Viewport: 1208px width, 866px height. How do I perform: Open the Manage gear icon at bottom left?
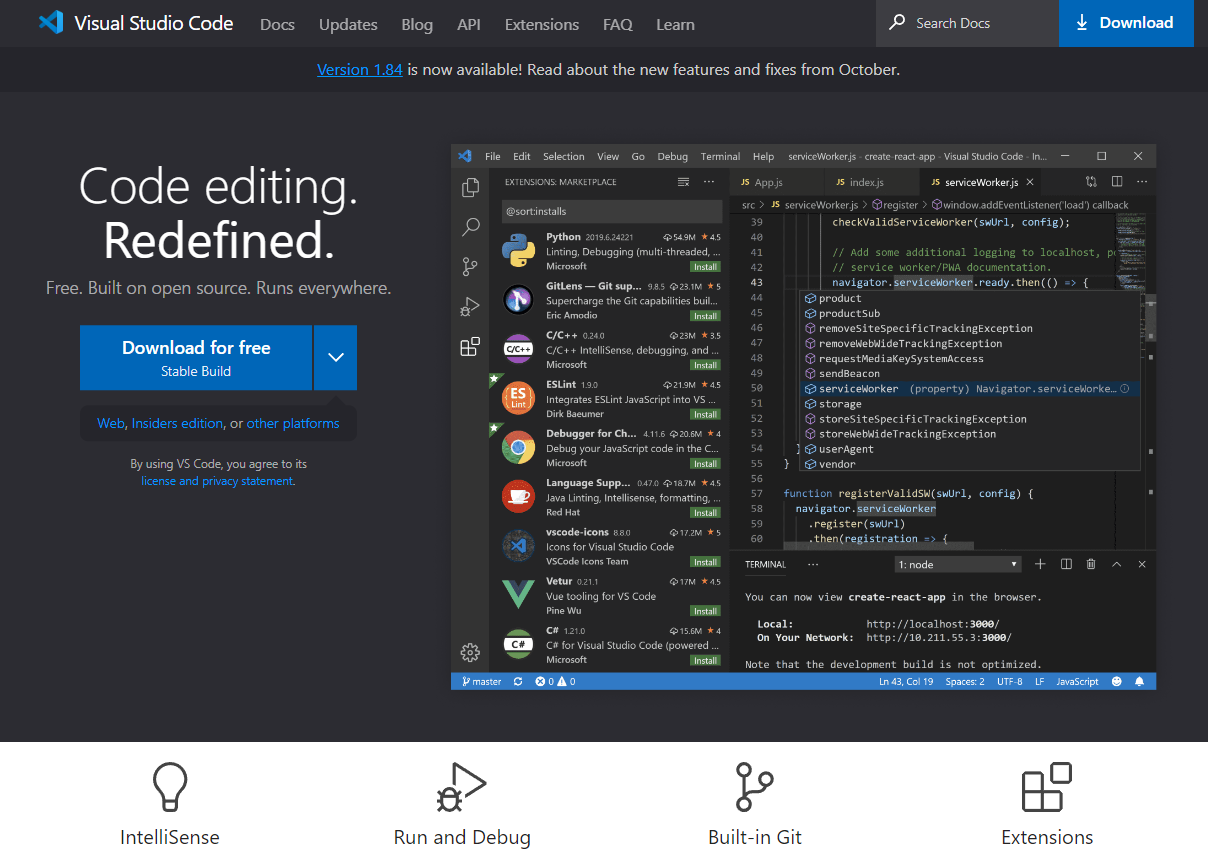470,652
